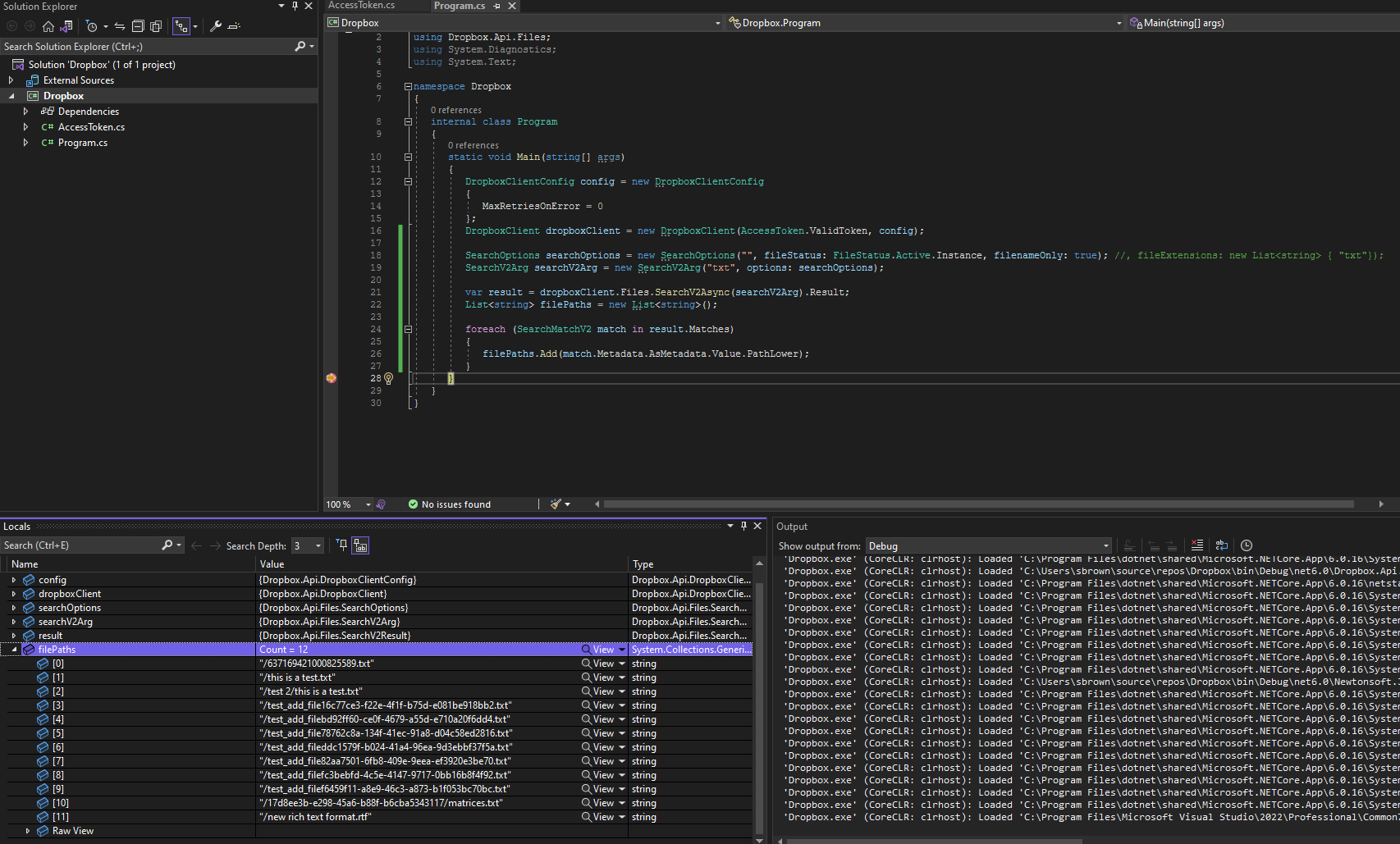Expand Dependencies node

tap(25, 112)
